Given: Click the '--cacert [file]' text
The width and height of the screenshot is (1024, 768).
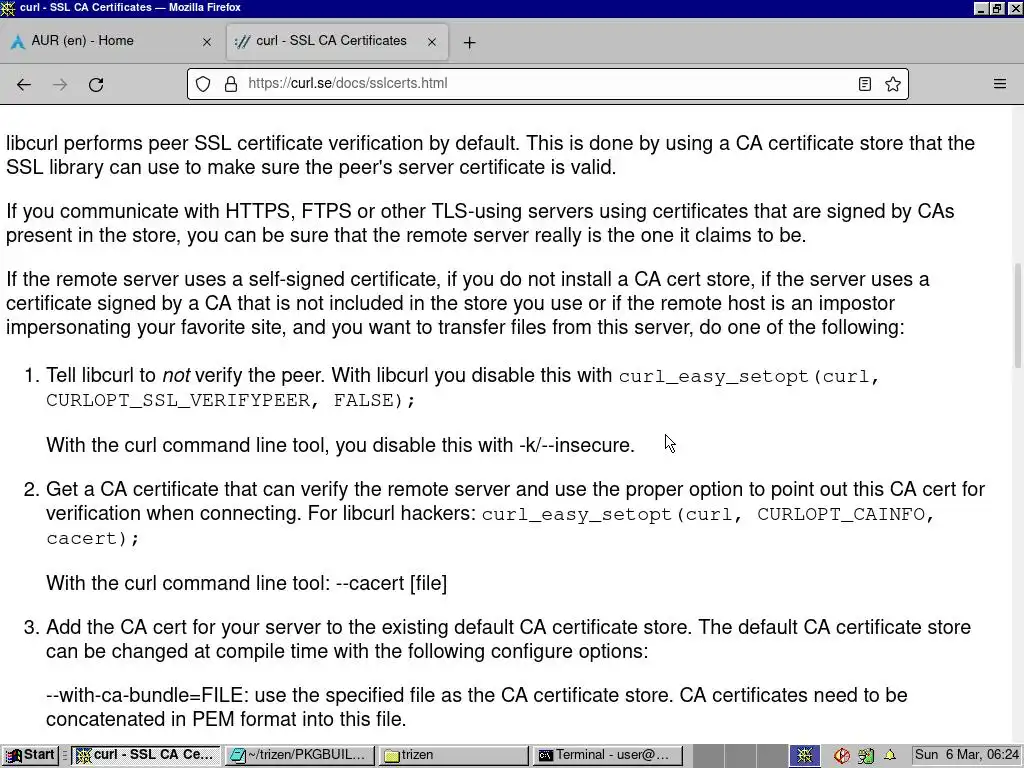Looking at the screenshot, I should click(391, 583).
